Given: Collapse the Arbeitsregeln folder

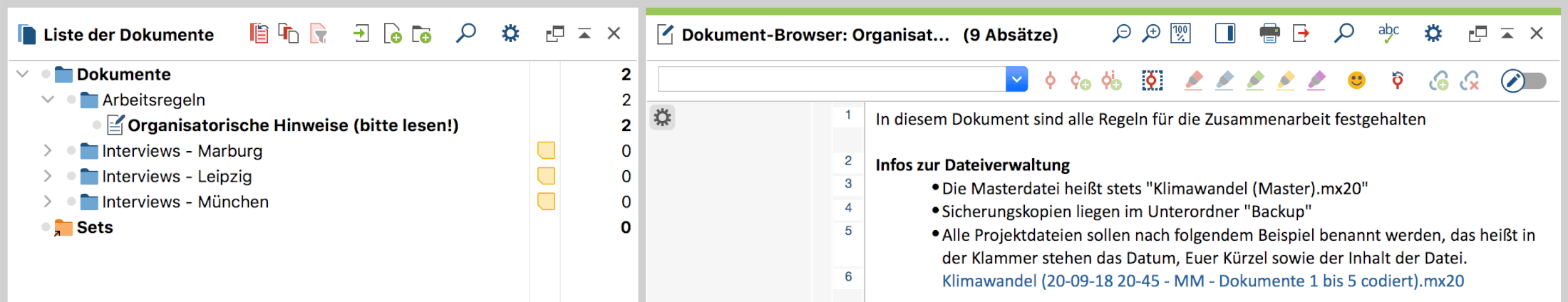Looking at the screenshot, I should (x=48, y=100).
